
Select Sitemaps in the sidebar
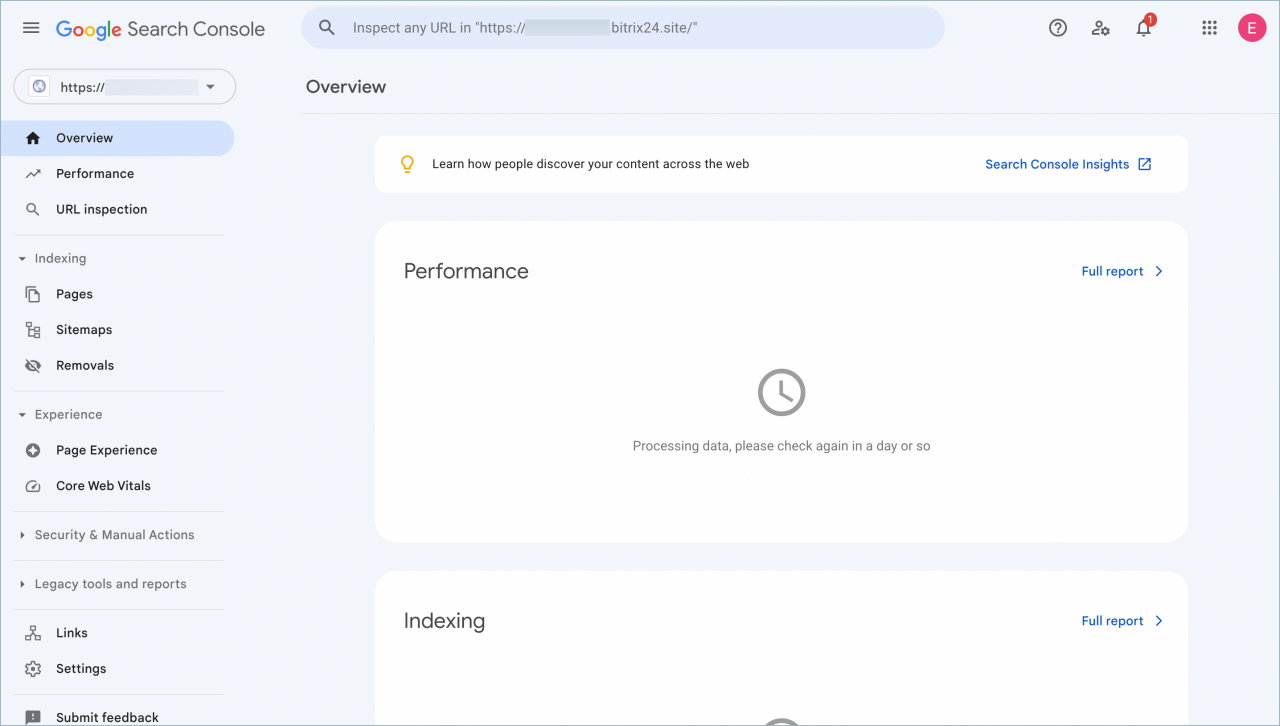(x=84, y=330)
